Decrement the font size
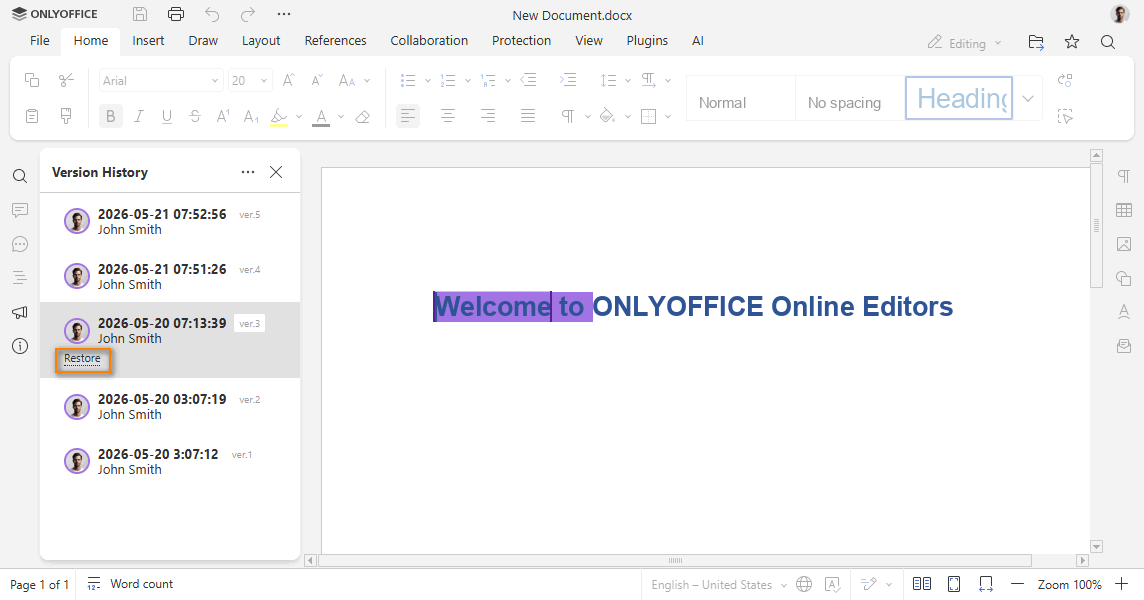Screen dimensions: 1144x600 point(317,80)
